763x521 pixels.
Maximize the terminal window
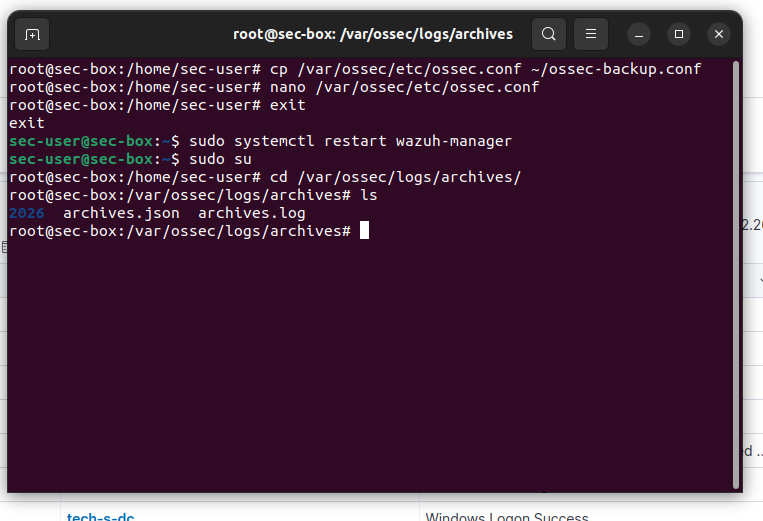pyautogui.click(x=679, y=34)
